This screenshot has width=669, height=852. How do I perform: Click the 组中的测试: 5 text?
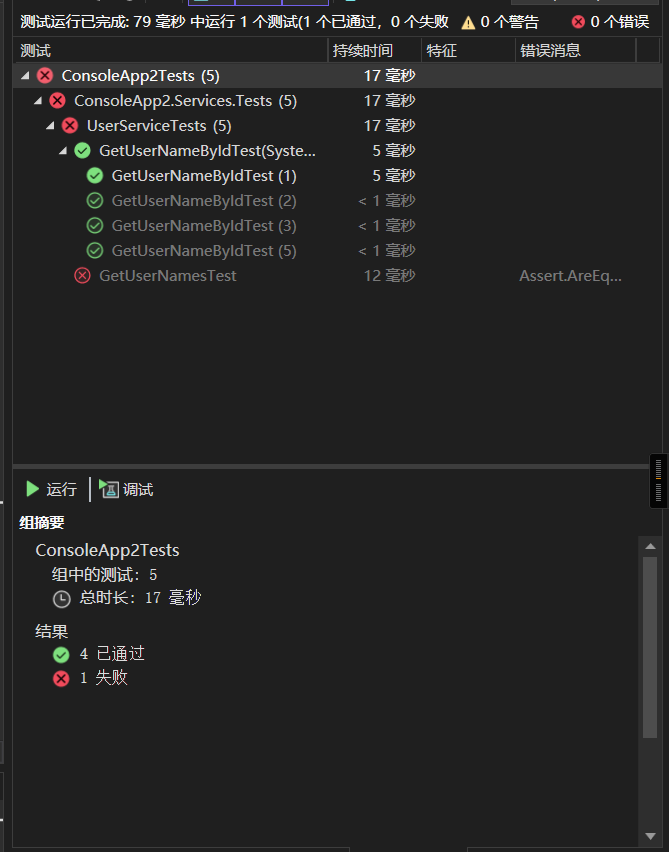[104, 574]
